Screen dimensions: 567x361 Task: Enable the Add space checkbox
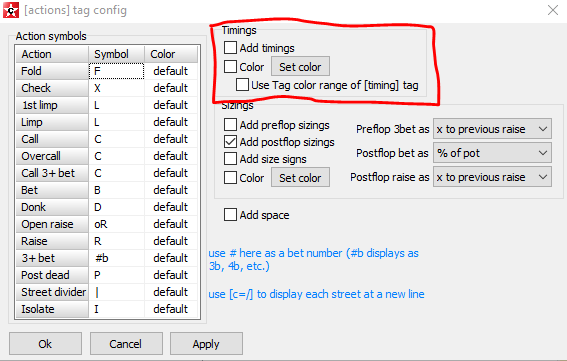pos(230,215)
